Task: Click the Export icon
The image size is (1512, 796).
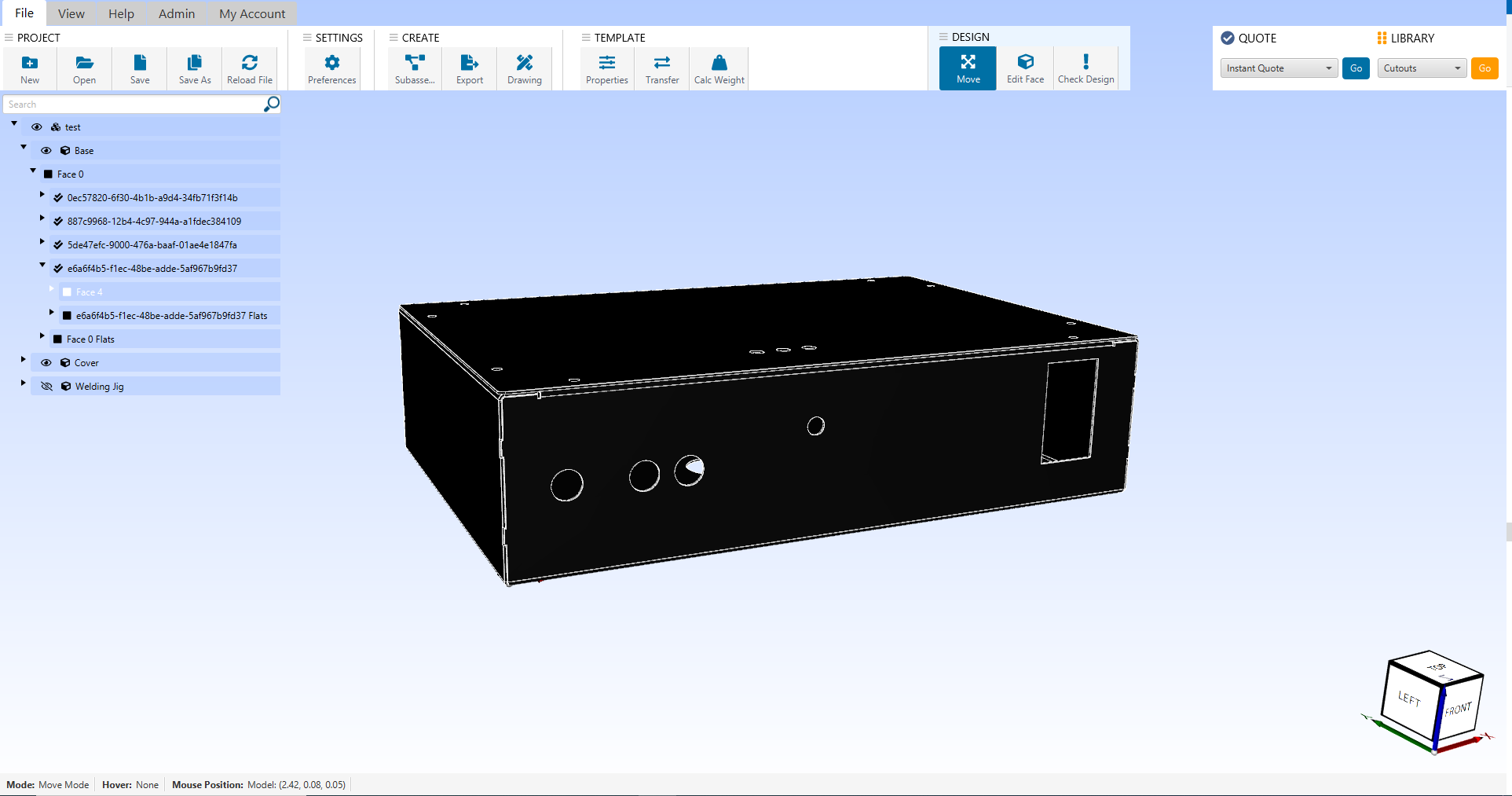Action: (469, 68)
